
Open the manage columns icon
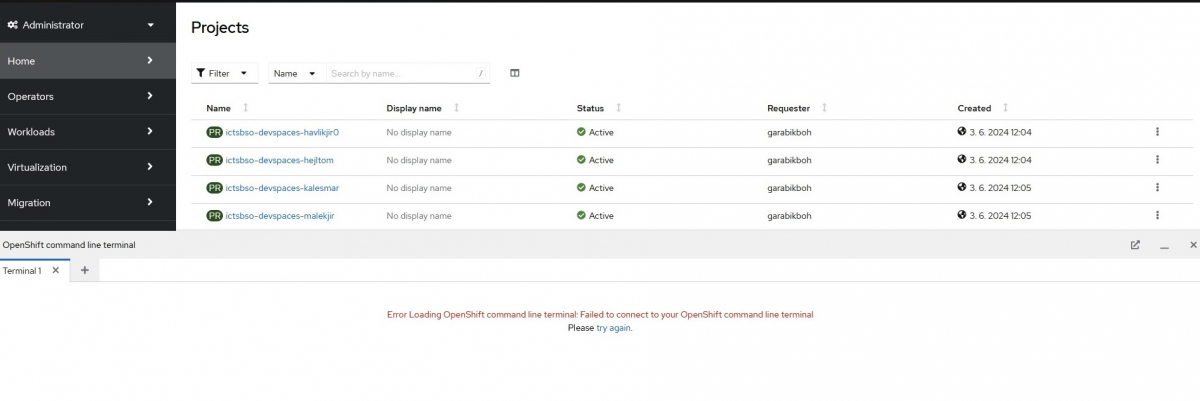[515, 73]
